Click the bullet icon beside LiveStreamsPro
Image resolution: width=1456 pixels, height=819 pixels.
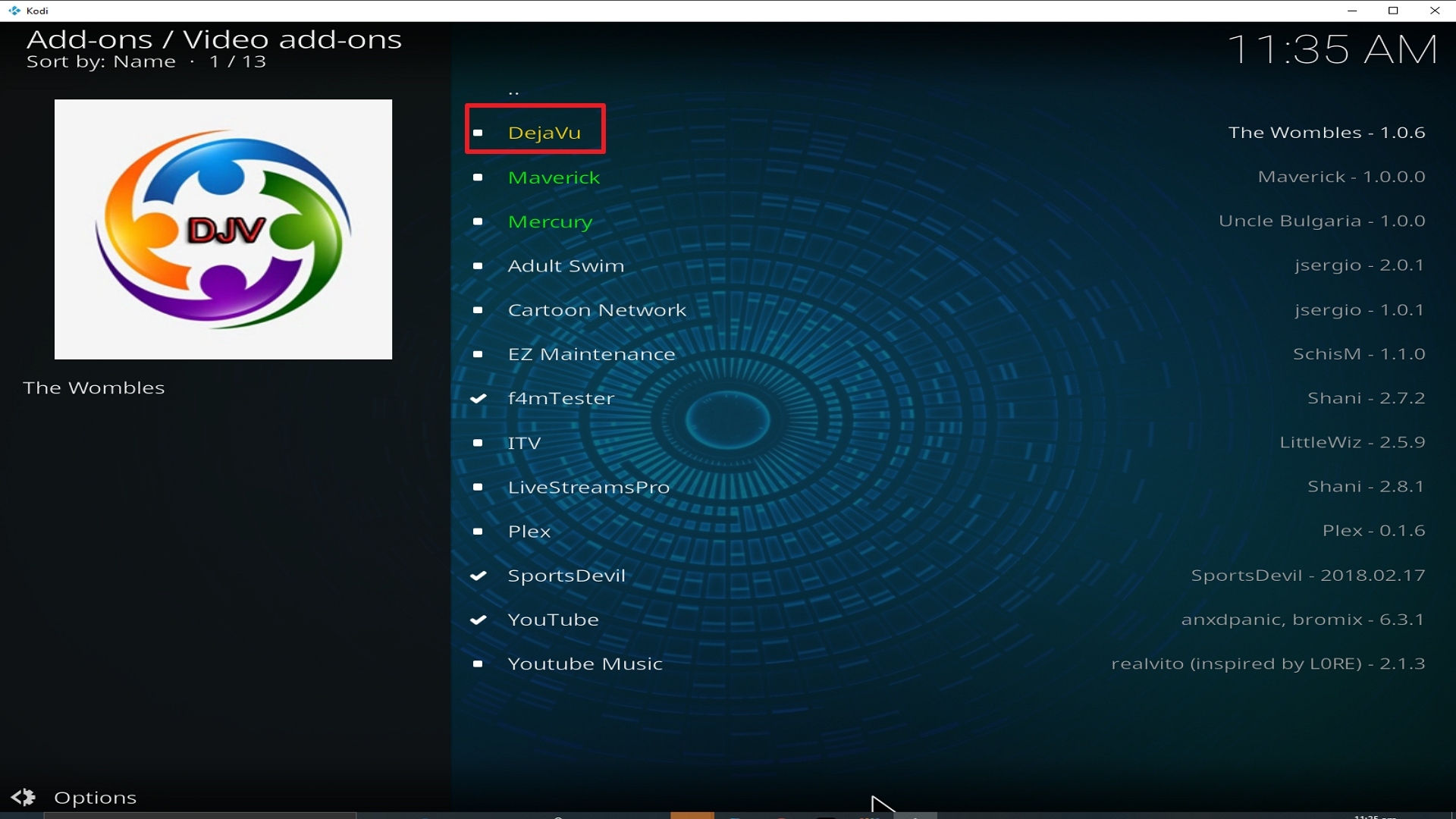[478, 487]
